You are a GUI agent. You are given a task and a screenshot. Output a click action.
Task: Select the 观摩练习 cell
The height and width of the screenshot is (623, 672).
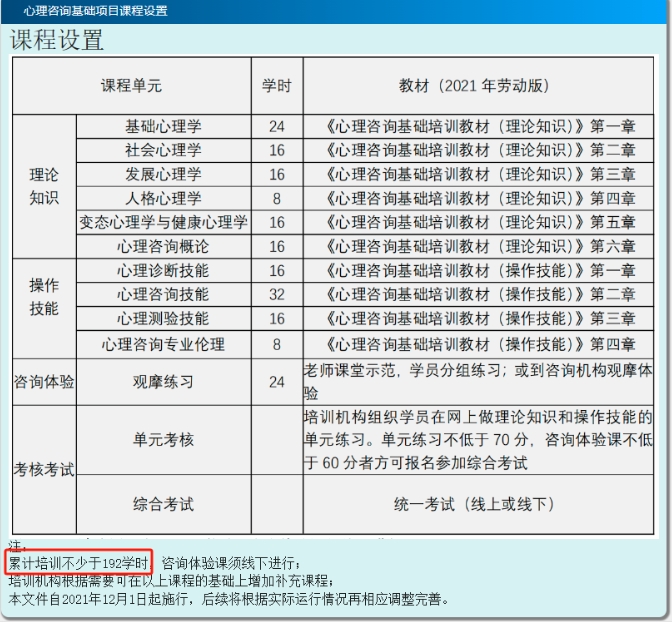click(x=163, y=382)
